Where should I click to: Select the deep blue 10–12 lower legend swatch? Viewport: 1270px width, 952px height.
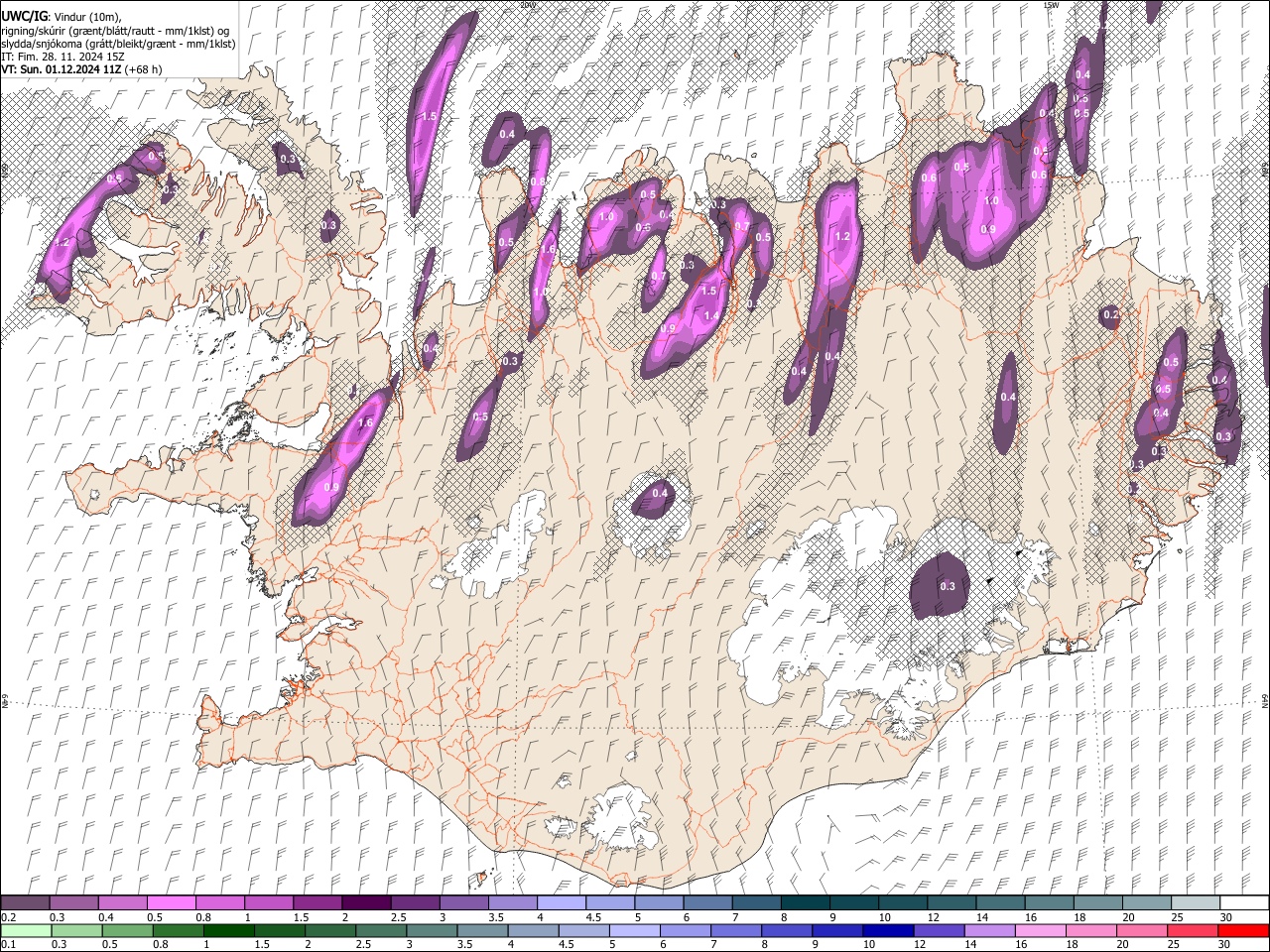point(889,931)
